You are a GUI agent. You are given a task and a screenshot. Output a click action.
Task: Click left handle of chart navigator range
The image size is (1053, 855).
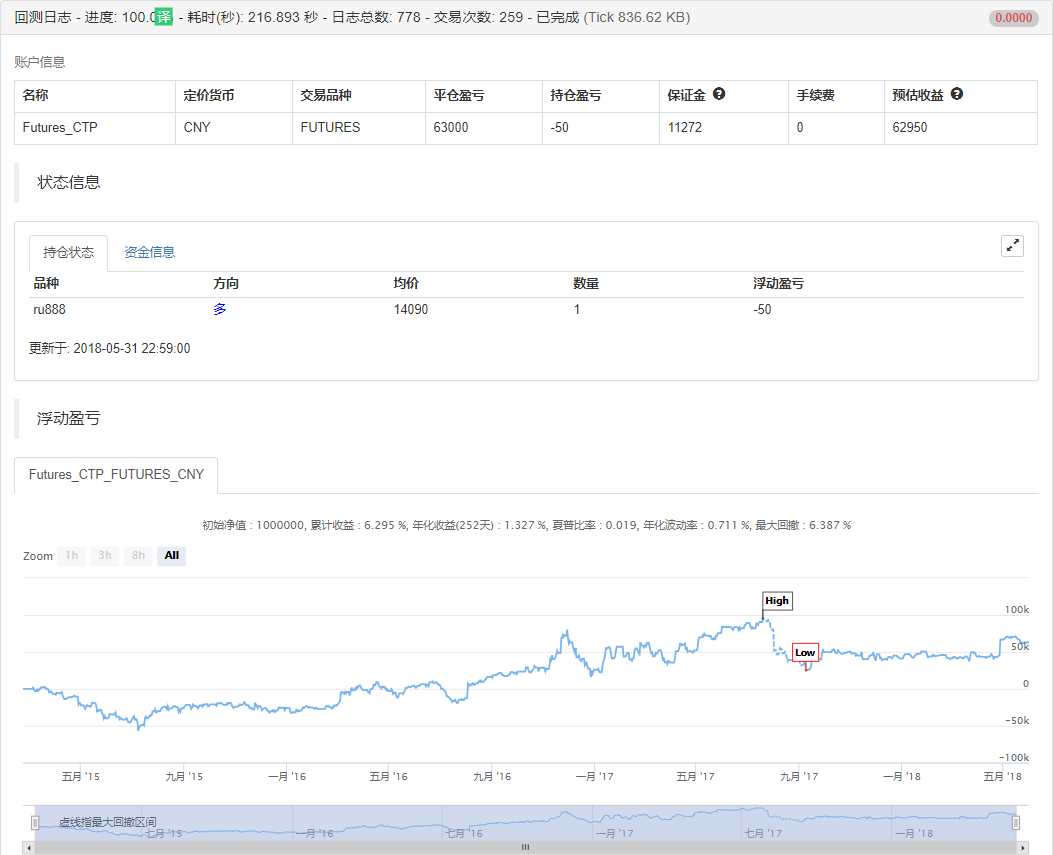[x=35, y=822]
